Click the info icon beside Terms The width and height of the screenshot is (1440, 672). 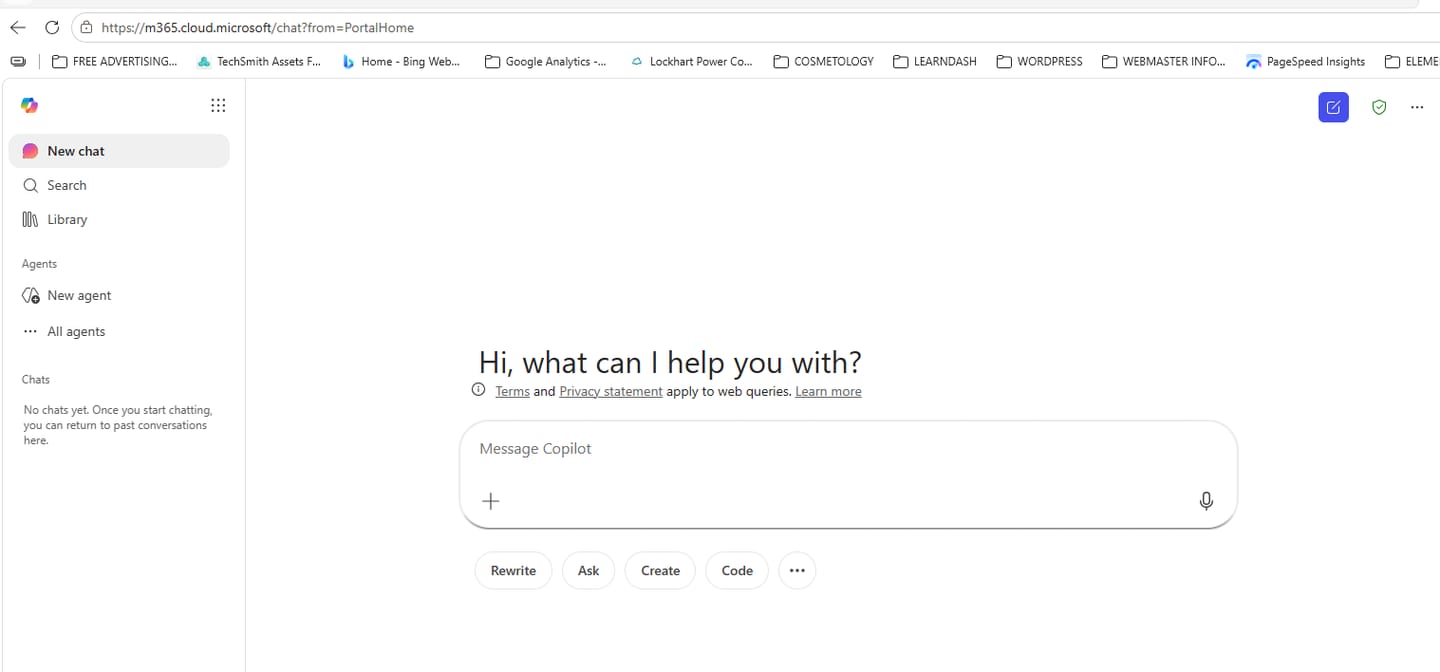(478, 390)
